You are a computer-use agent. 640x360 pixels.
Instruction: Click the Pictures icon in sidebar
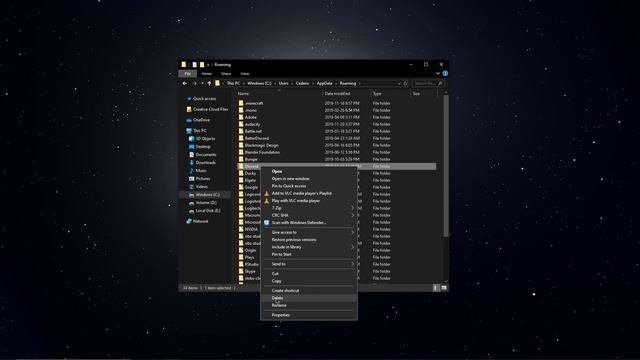[191, 179]
